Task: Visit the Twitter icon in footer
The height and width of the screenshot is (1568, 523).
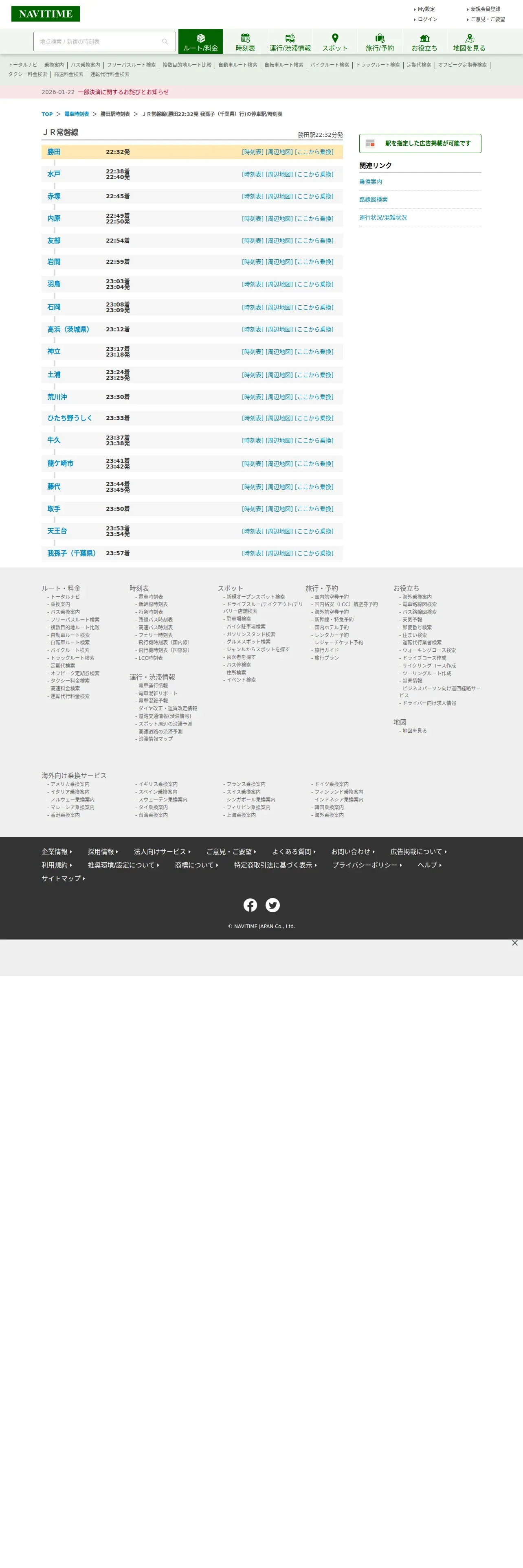Action: point(273,904)
